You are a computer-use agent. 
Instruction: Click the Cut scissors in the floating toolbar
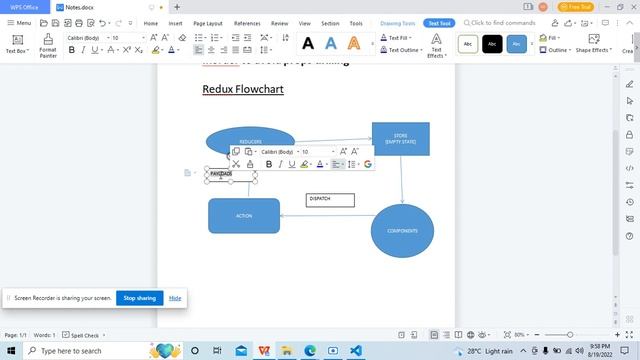point(236,164)
